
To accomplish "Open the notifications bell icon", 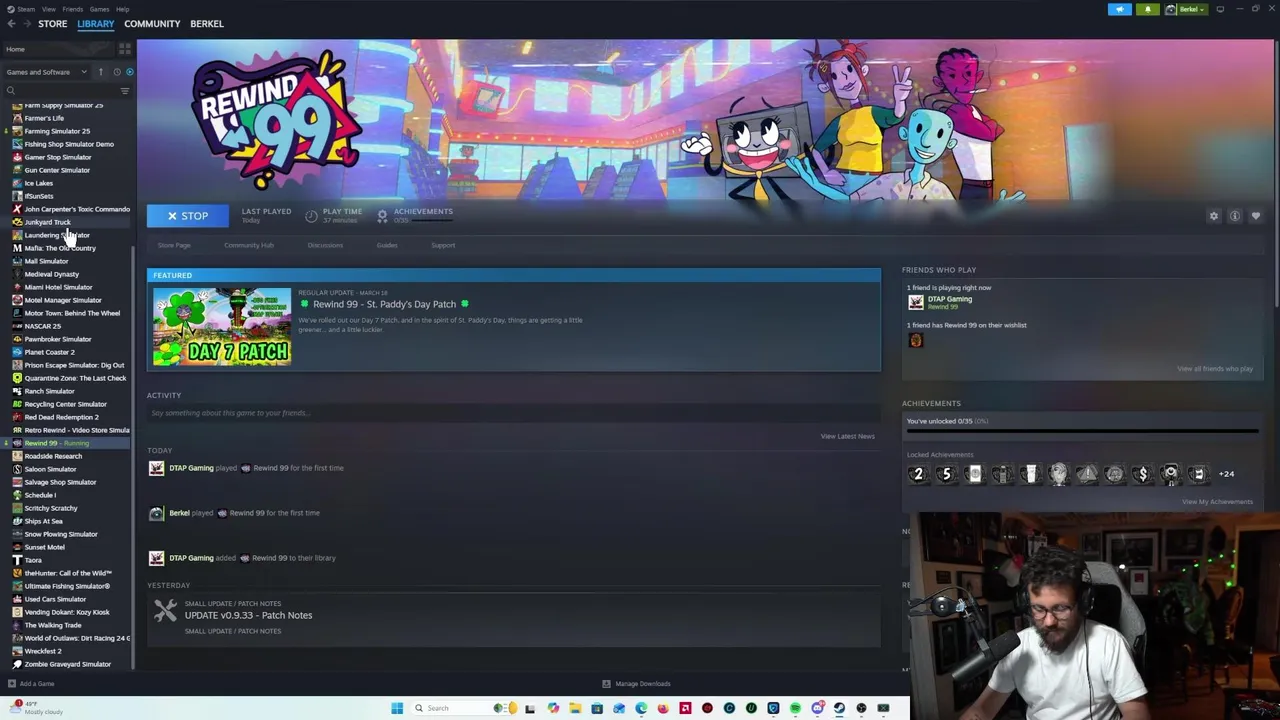I will [x=1147, y=9].
